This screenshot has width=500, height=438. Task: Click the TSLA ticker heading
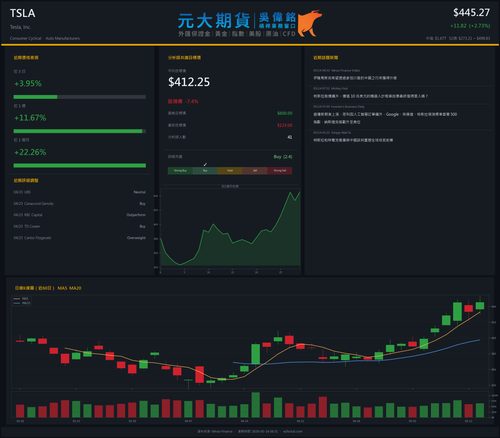tap(22, 13)
